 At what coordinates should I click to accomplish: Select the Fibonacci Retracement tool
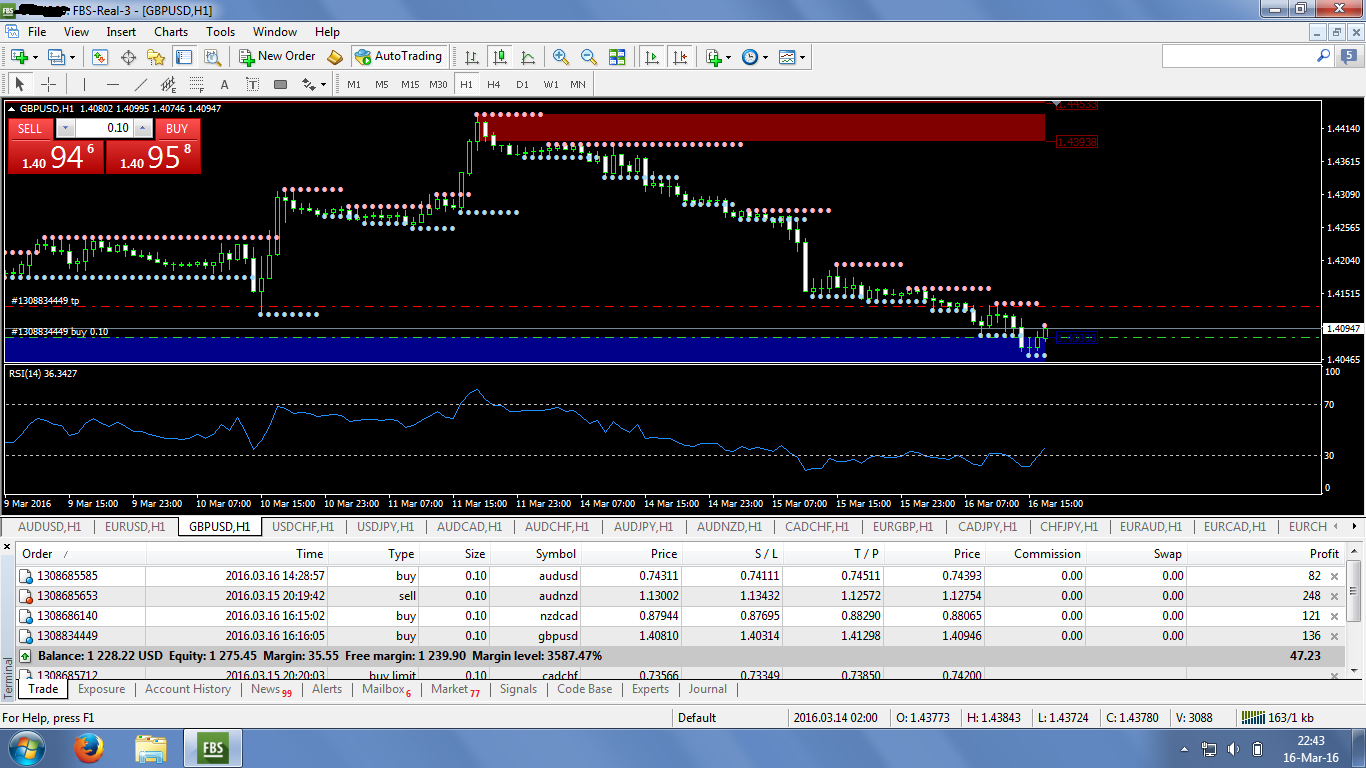[x=197, y=84]
